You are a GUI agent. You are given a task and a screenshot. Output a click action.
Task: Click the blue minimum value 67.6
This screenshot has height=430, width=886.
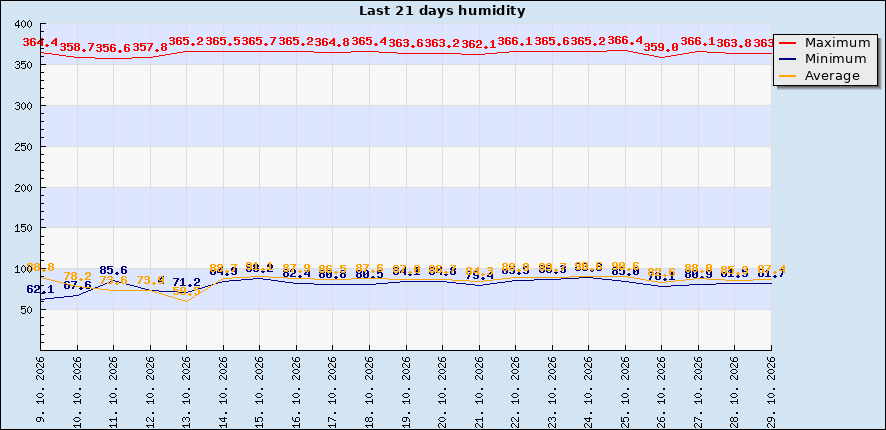77,286
